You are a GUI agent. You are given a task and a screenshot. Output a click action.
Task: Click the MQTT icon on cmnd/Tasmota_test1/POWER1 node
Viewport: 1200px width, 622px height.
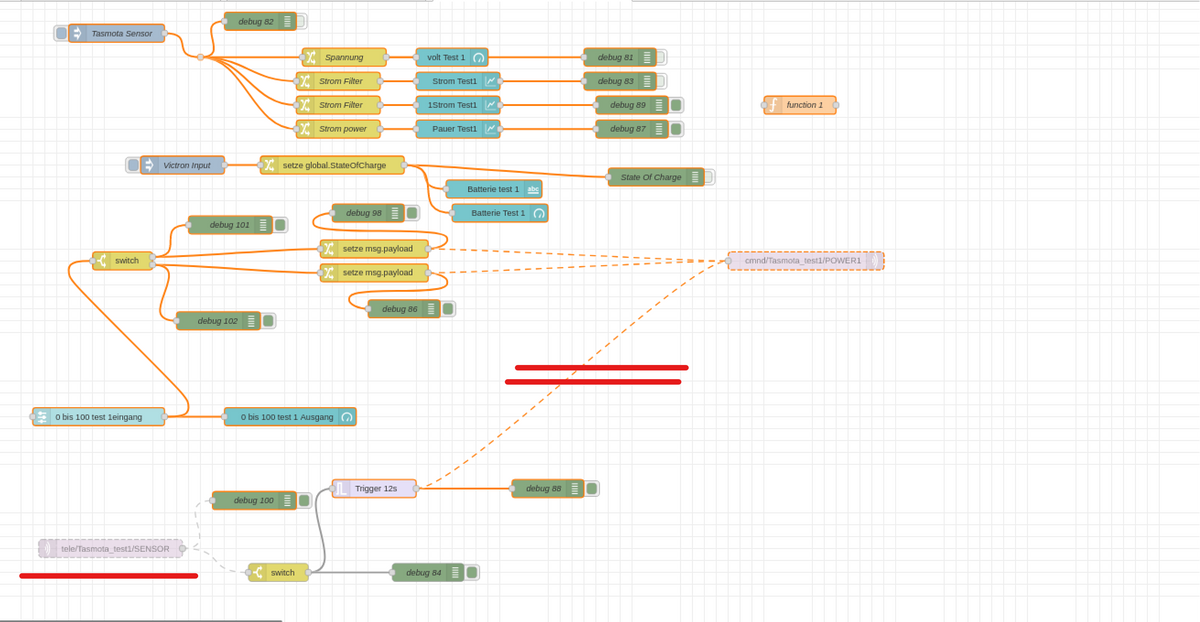[875, 261]
